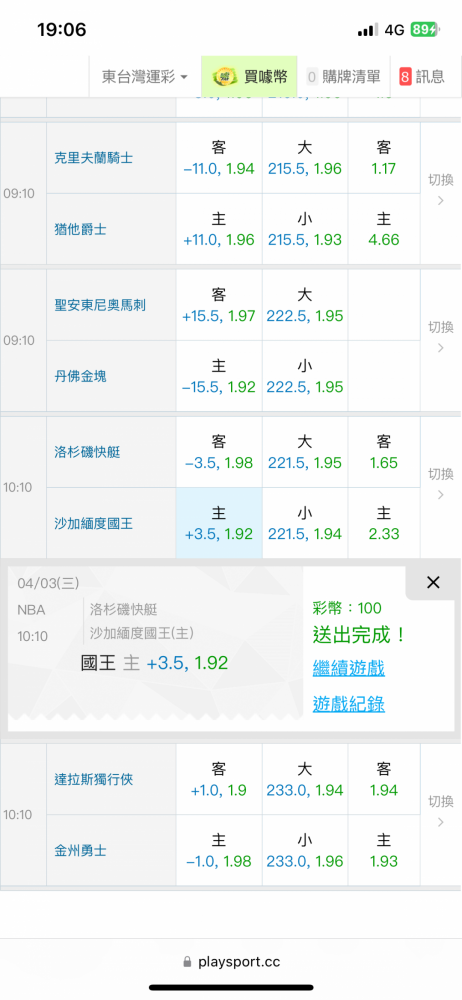Screen dimensions: 462x1000
Task: Expand 切換 for Cavaliers vs Jazz
Action: point(440,191)
